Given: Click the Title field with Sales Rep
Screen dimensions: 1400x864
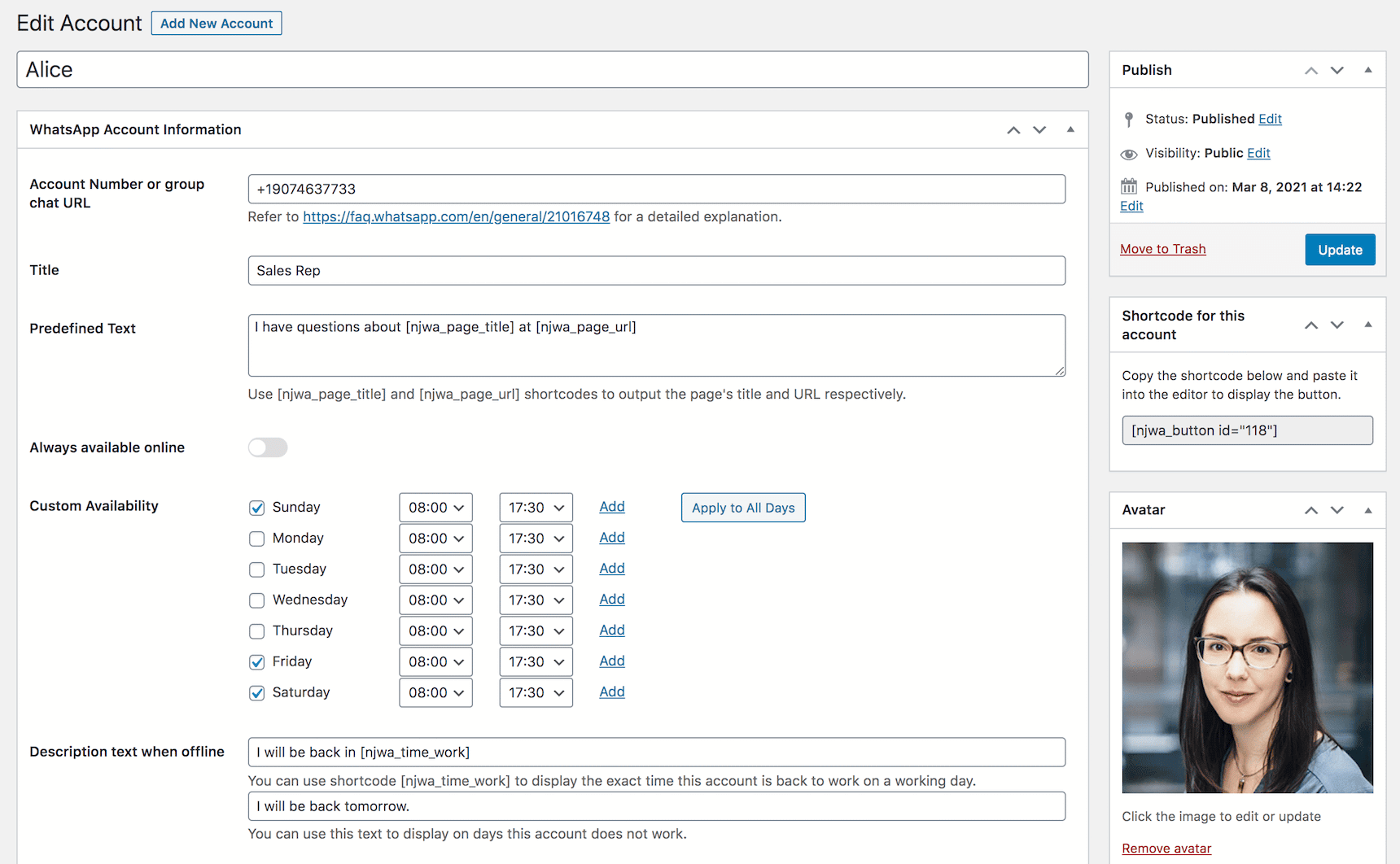Looking at the screenshot, I should pyautogui.click(x=657, y=271).
